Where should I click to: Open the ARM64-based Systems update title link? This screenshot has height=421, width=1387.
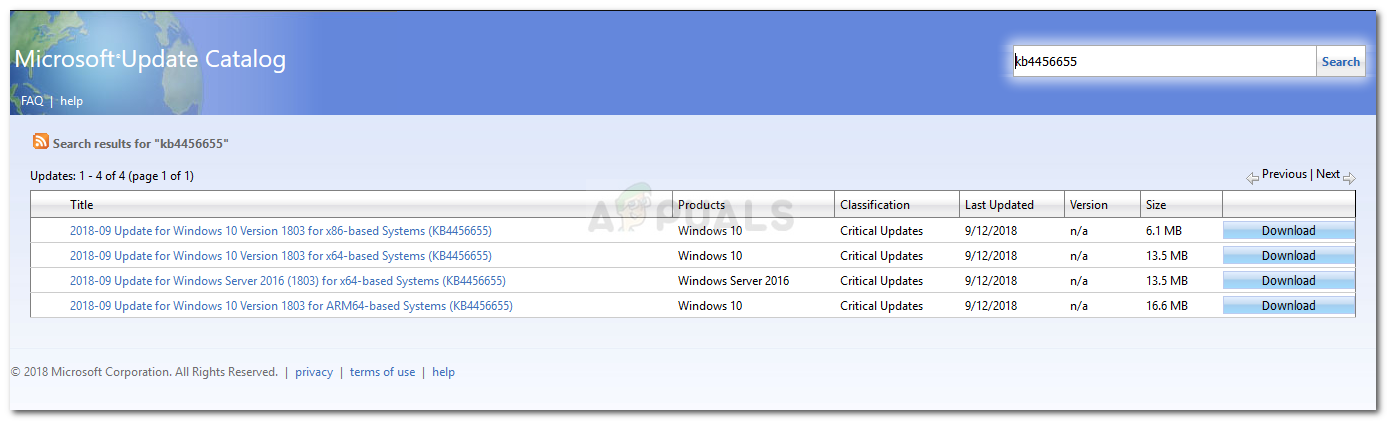pos(291,306)
